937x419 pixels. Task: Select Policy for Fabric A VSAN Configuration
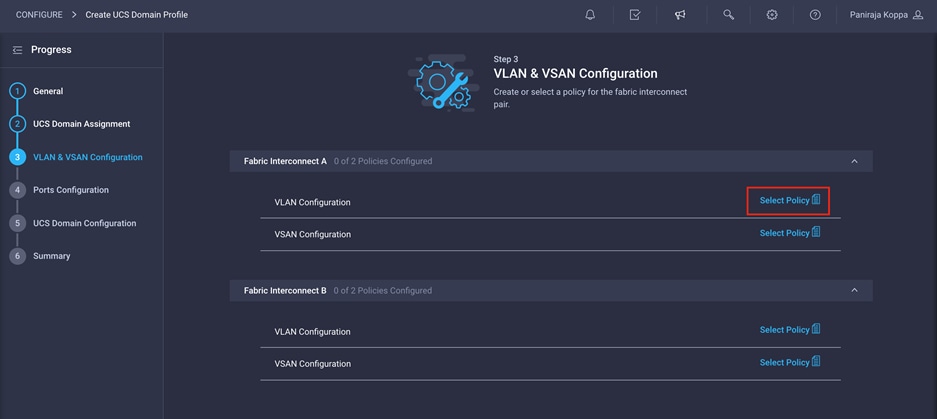pyautogui.click(x=789, y=233)
